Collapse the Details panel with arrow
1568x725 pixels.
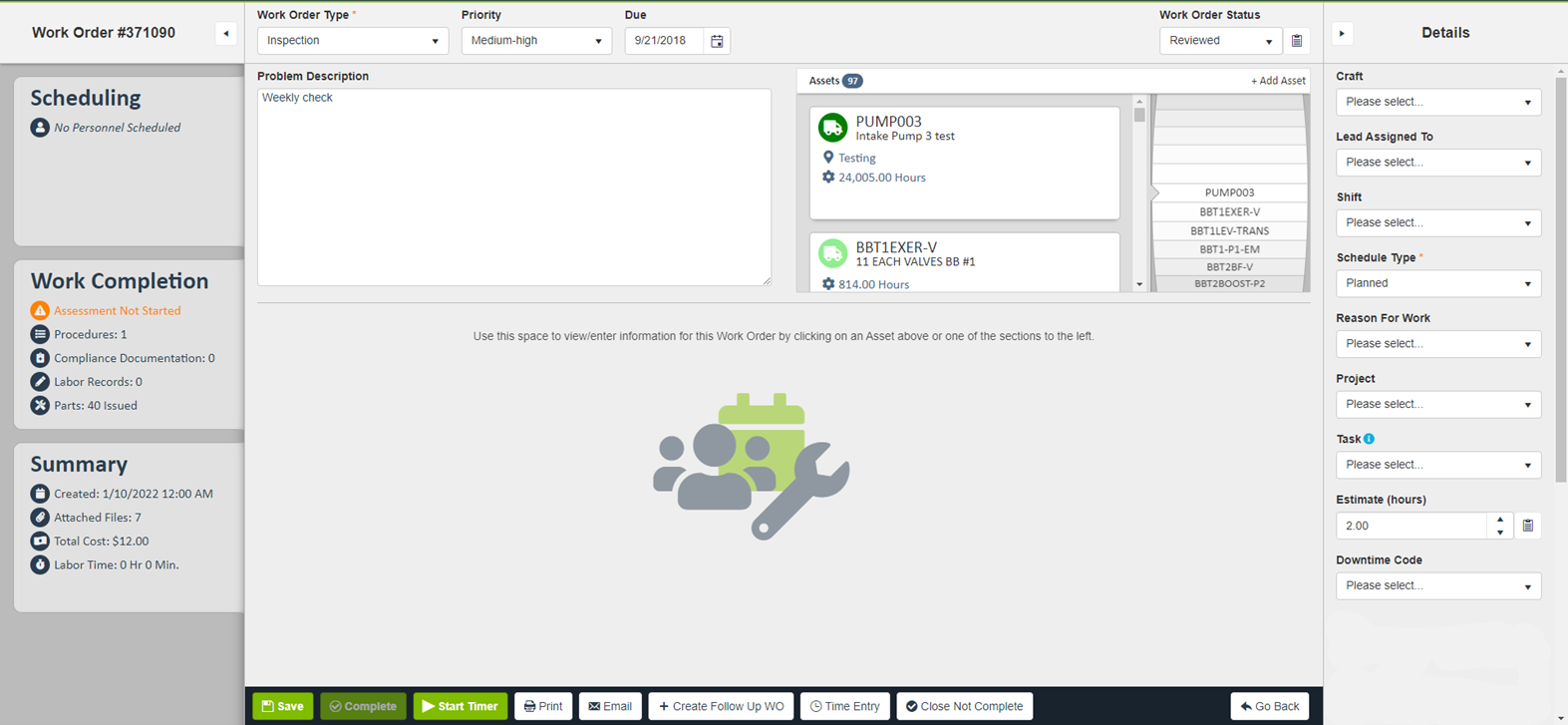pyautogui.click(x=1342, y=34)
